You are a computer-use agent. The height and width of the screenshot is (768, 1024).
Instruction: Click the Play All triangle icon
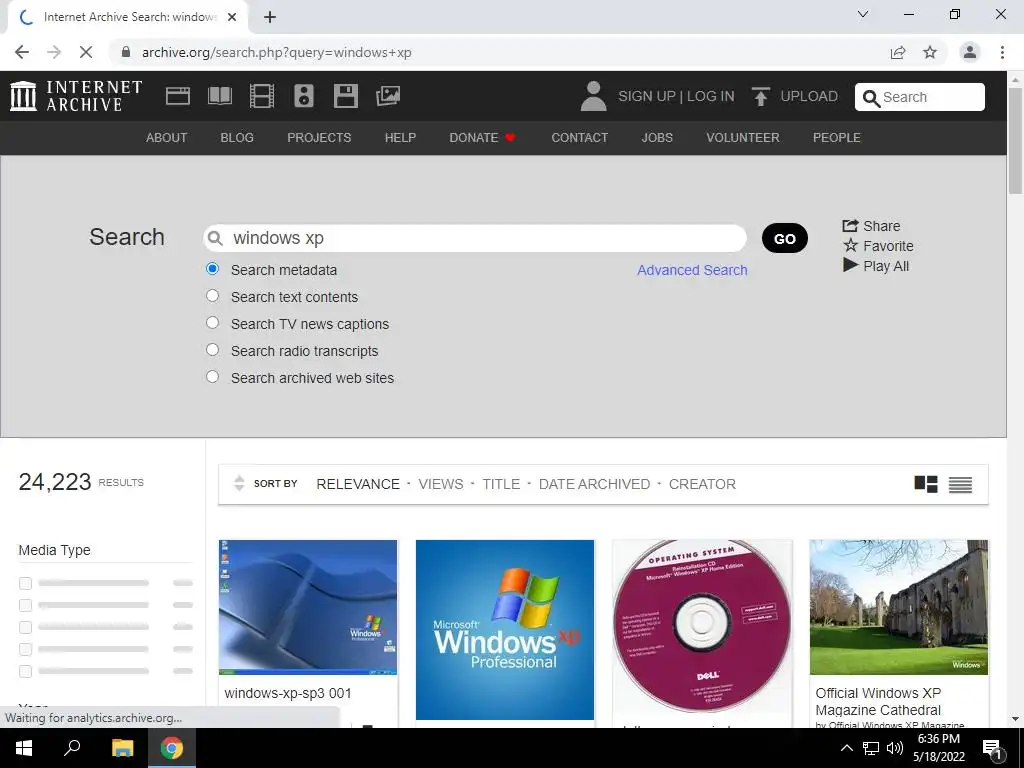(850, 265)
